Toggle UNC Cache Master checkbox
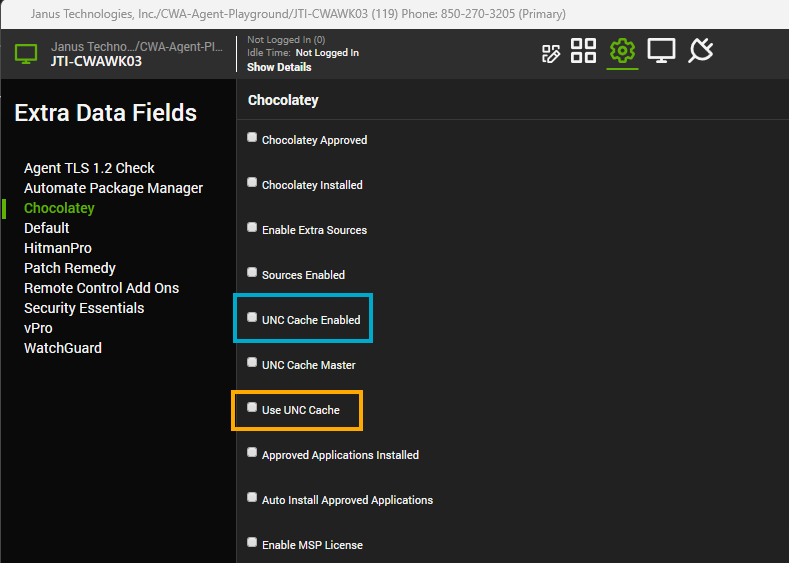789x563 pixels. tap(252, 362)
